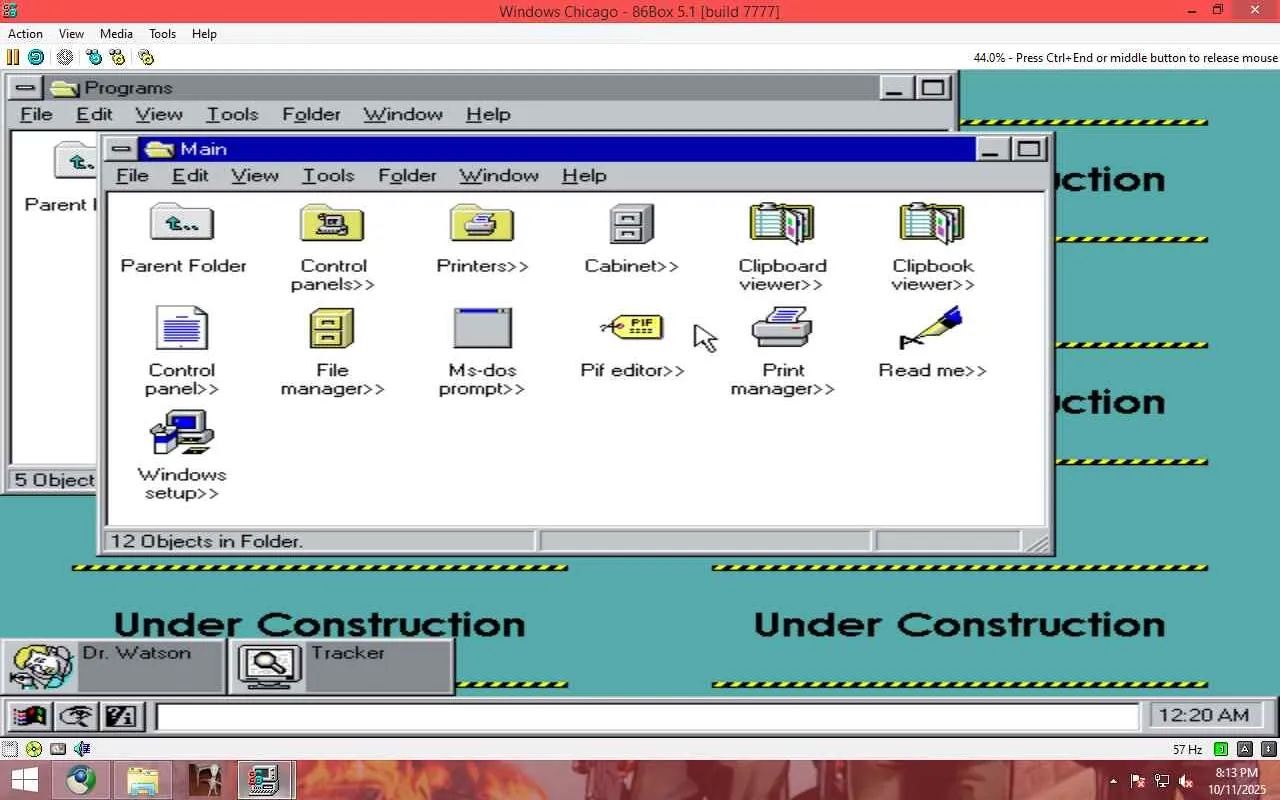The width and height of the screenshot is (1280, 800).
Task: Send Ctrl+Alt+Esc using the yellow keys icon
Action: [117, 57]
